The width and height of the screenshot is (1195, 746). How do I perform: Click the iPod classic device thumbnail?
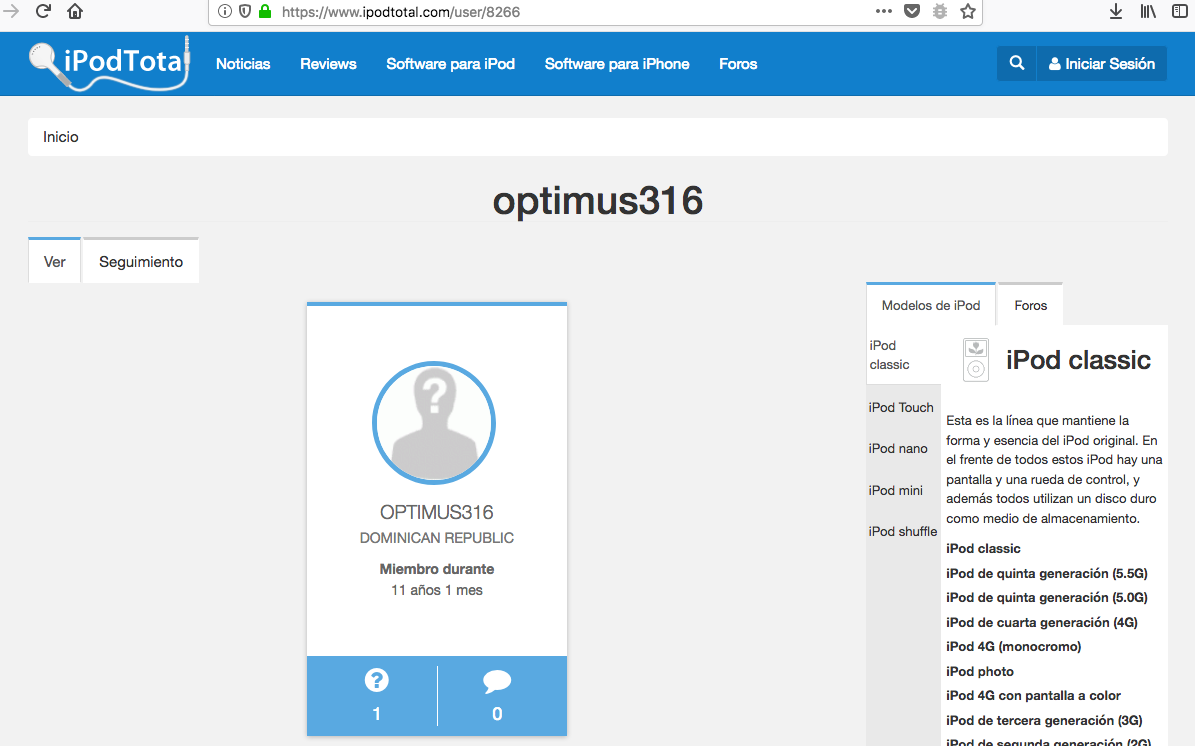pyautogui.click(x=976, y=360)
